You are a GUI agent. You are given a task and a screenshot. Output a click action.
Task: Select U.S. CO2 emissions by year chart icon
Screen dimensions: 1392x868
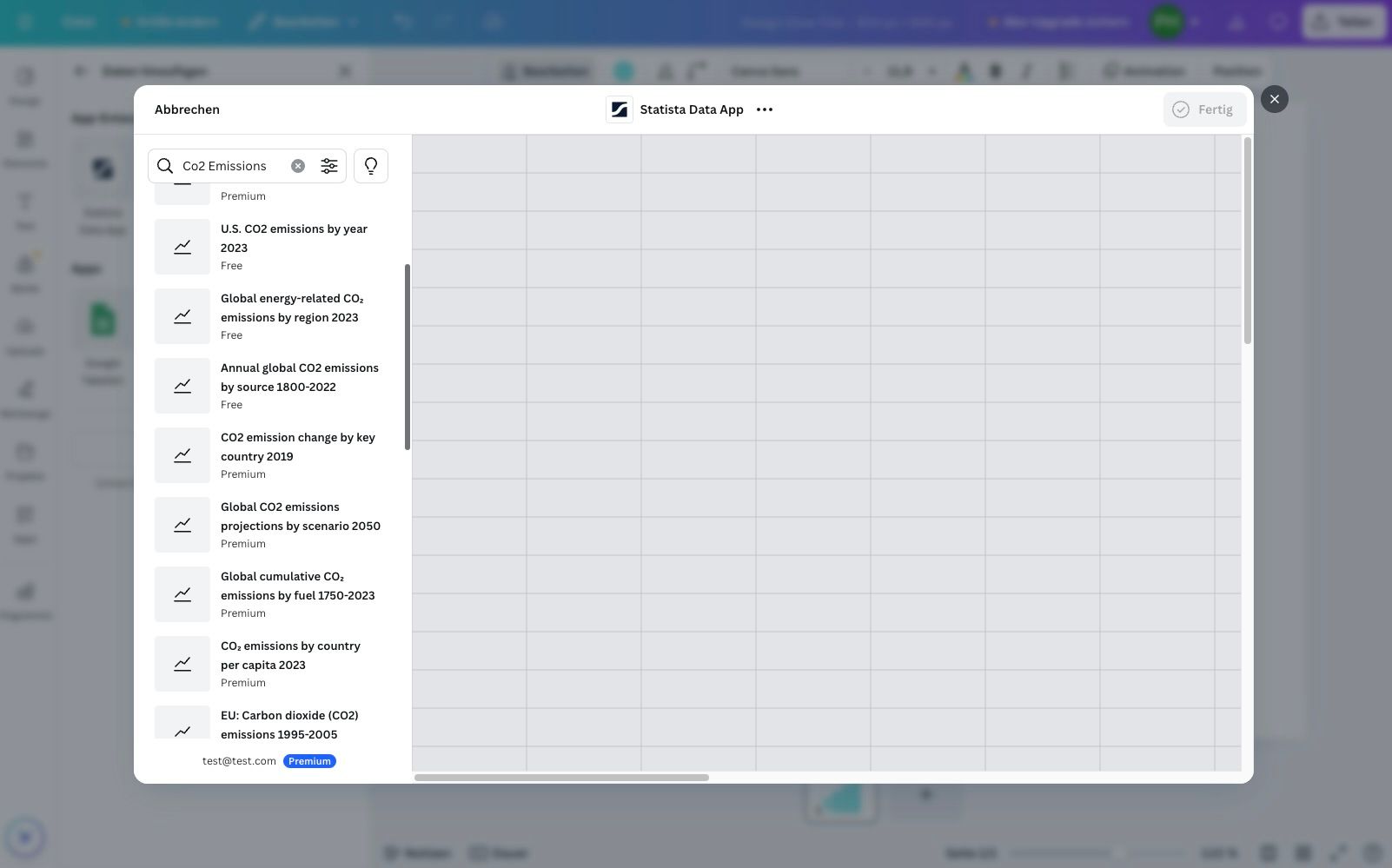182,247
